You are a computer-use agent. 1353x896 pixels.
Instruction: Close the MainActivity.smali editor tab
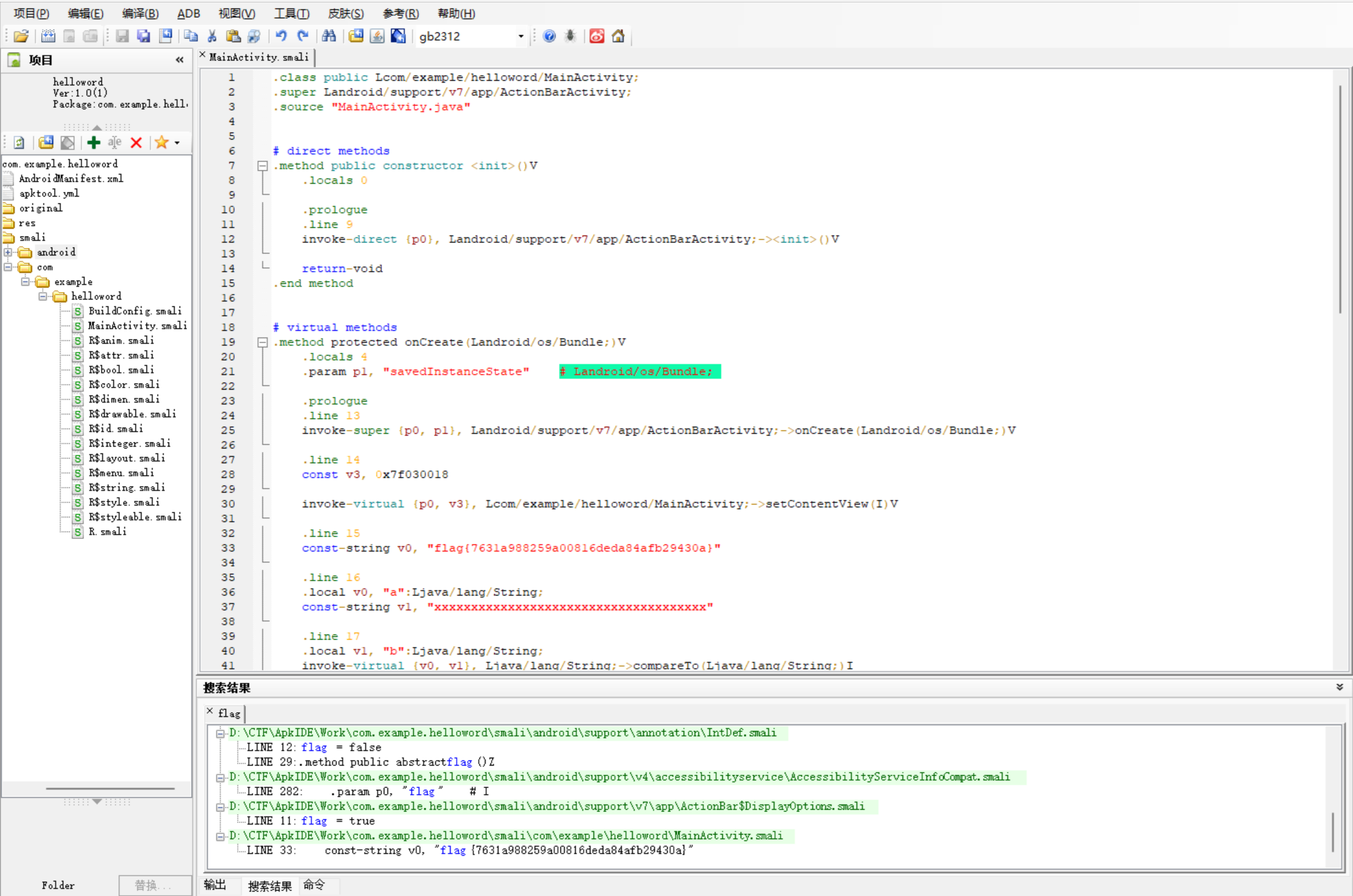203,56
